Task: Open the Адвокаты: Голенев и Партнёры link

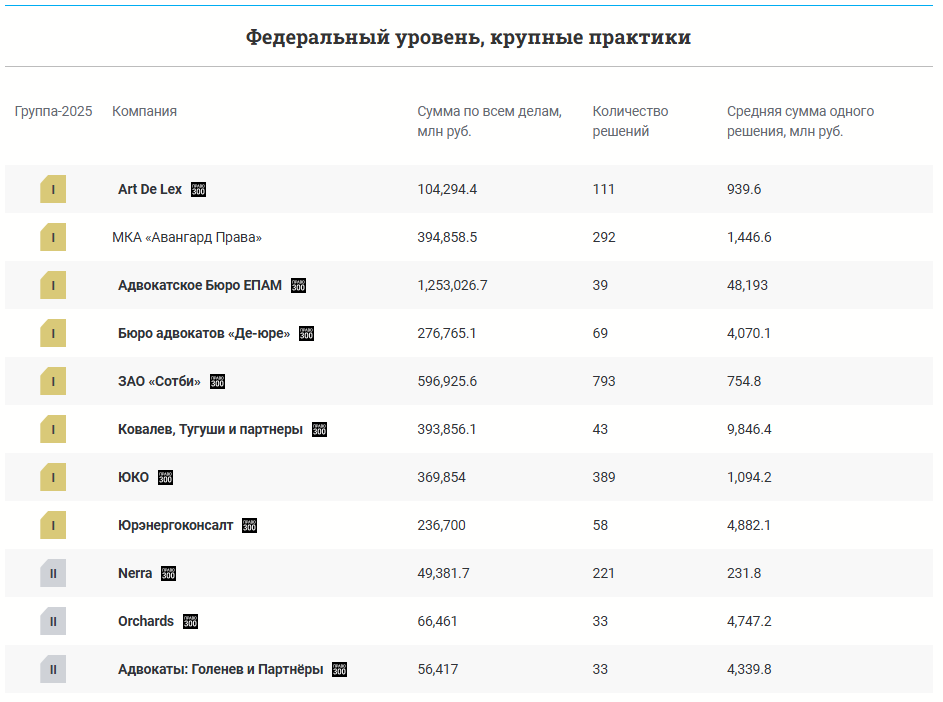Action: coord(221,670)
